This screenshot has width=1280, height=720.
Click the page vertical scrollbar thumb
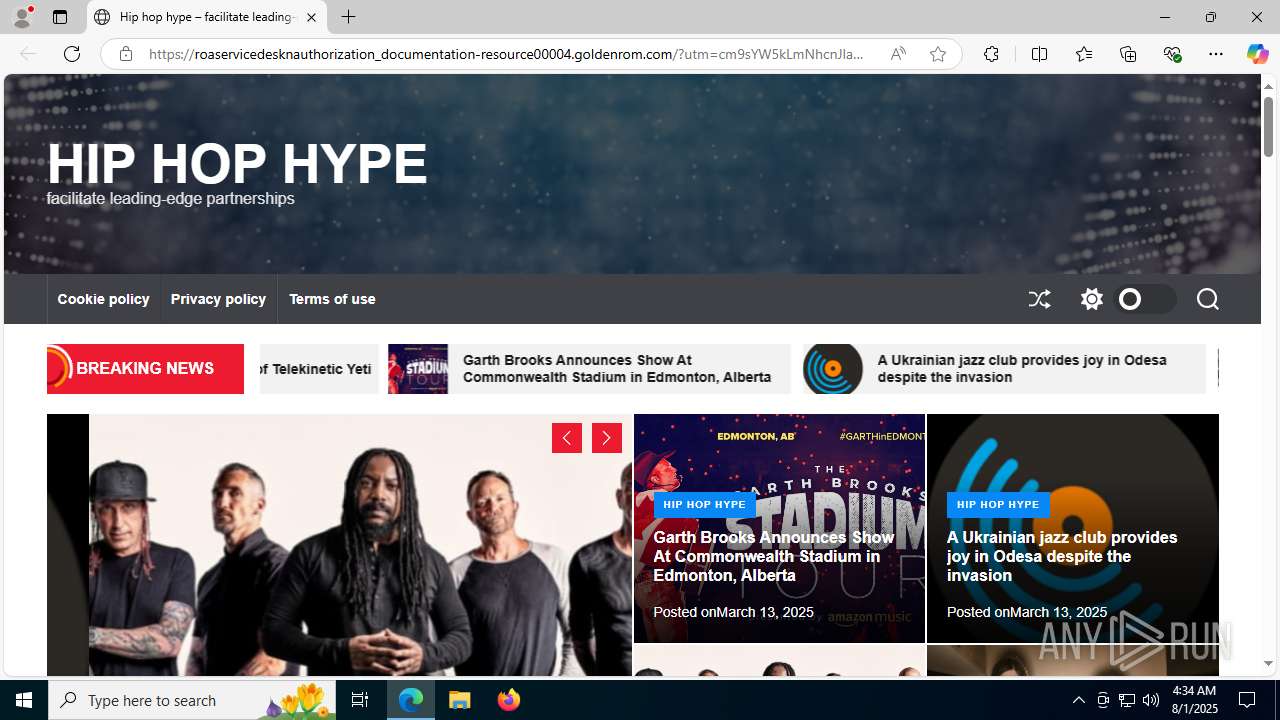(1268, 126)
